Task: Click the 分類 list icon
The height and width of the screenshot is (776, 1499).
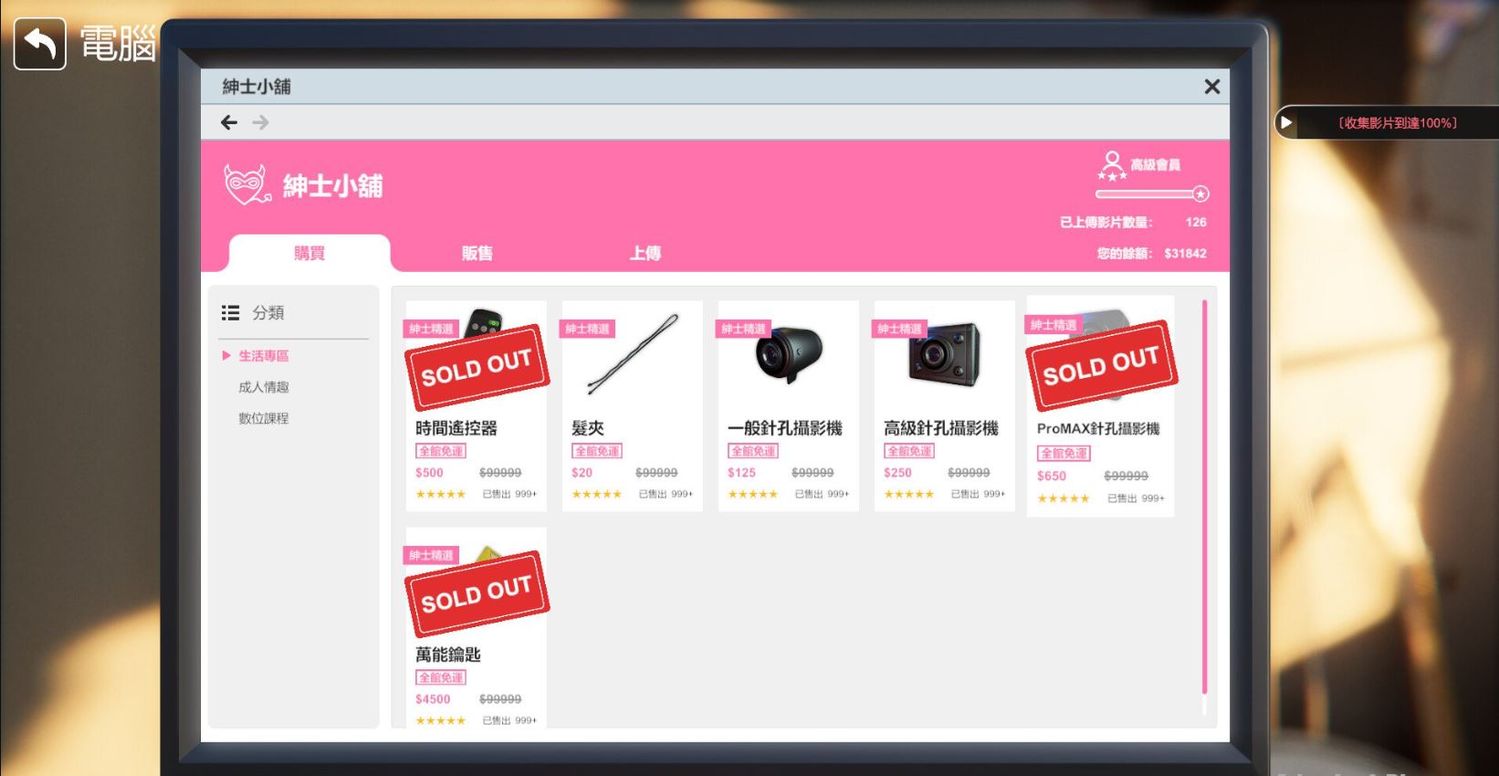Action: tap(230, 313)
